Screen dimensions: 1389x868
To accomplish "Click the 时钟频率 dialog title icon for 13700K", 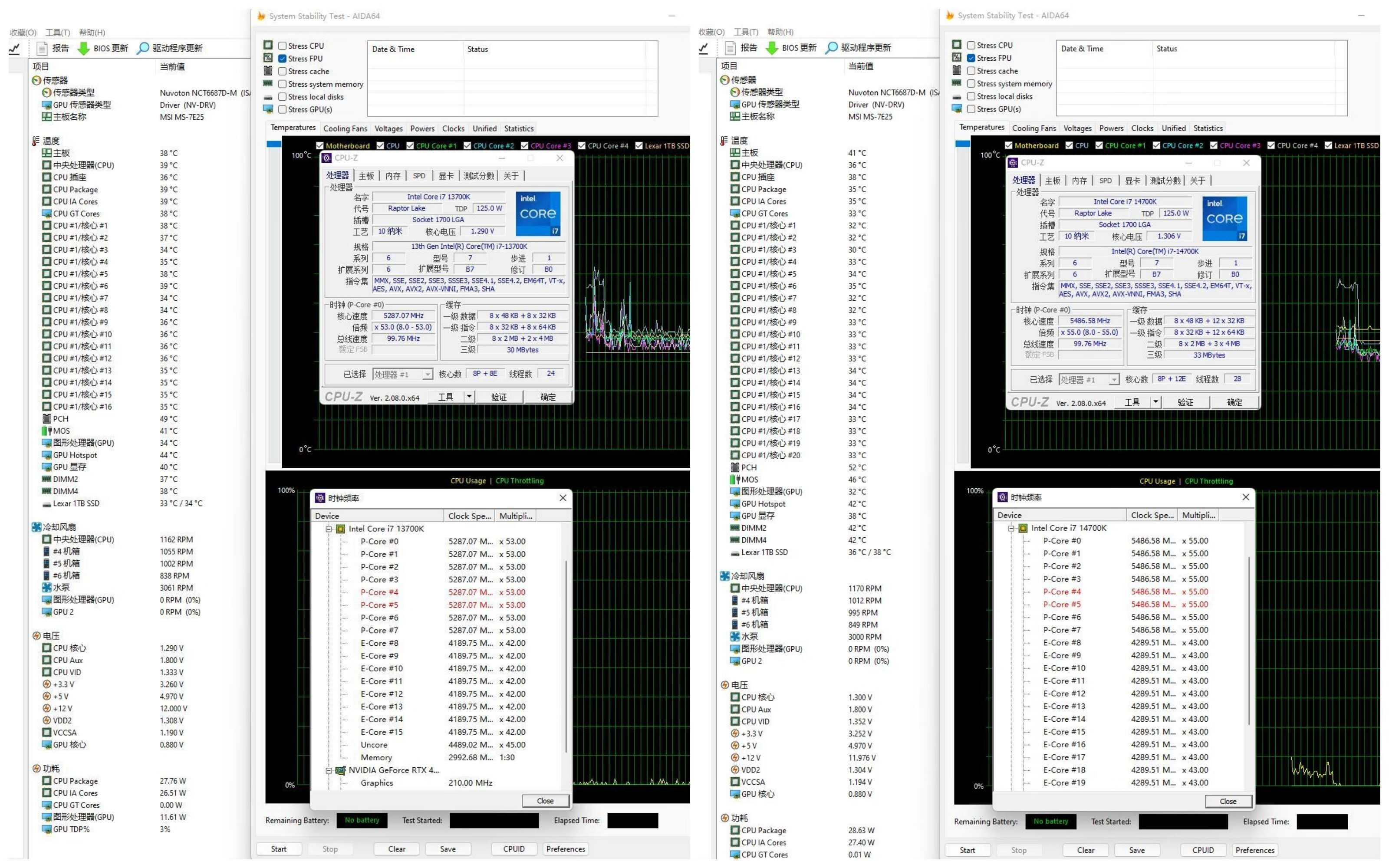I will click(x=321, y=498).
